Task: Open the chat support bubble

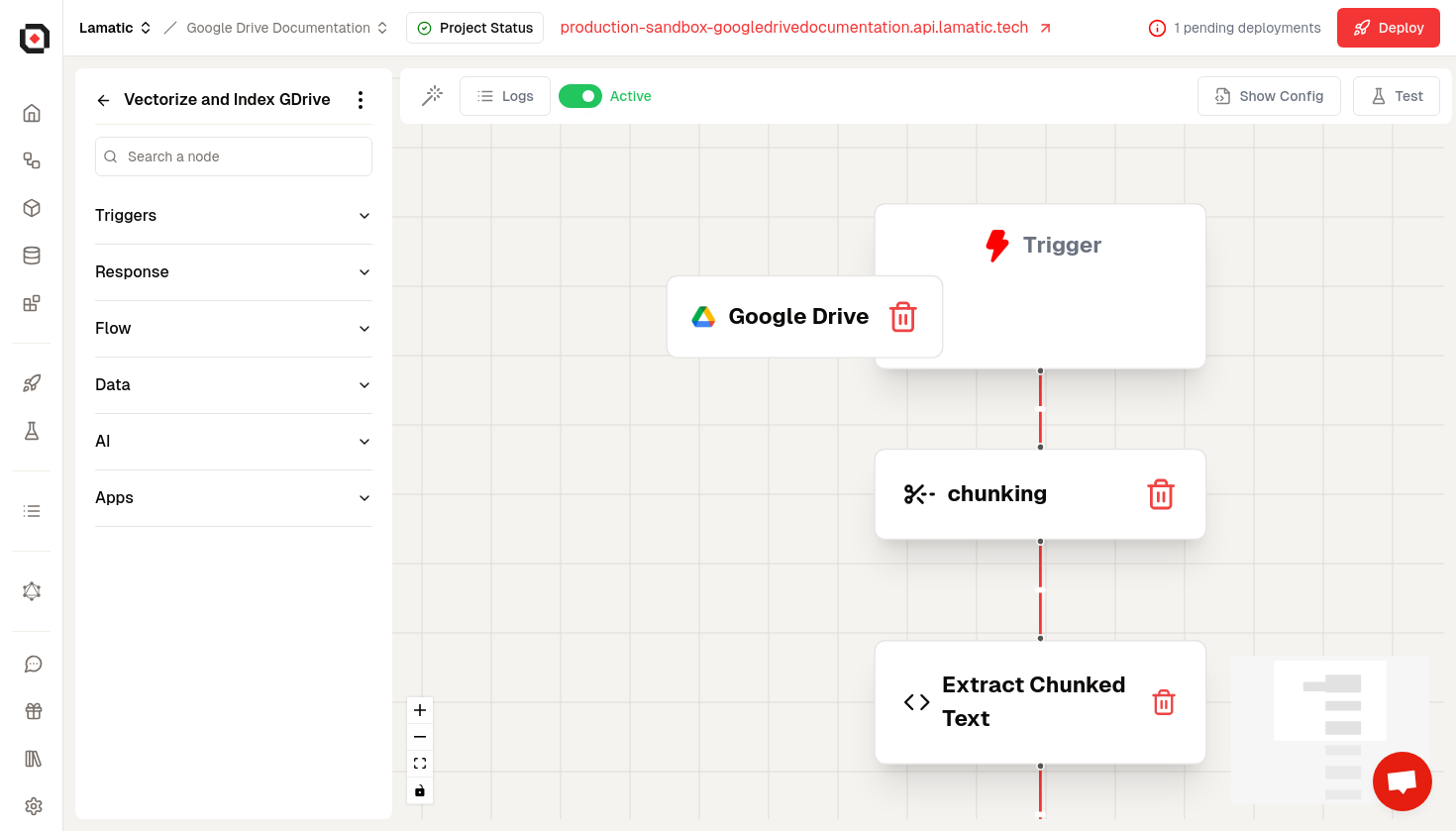Action: coord(1402,781)
